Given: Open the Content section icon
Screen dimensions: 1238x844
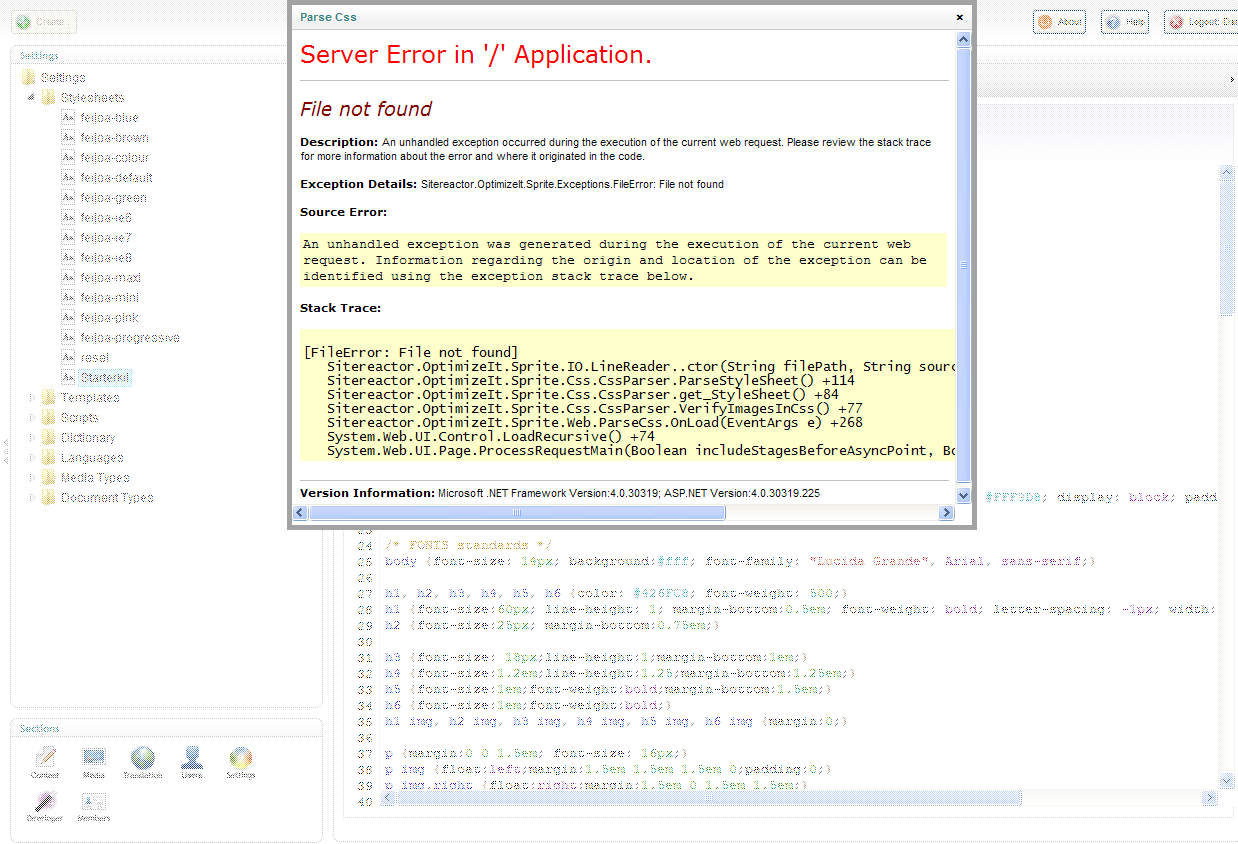Looking at the screenshot, I should click(x=45, y=761).
